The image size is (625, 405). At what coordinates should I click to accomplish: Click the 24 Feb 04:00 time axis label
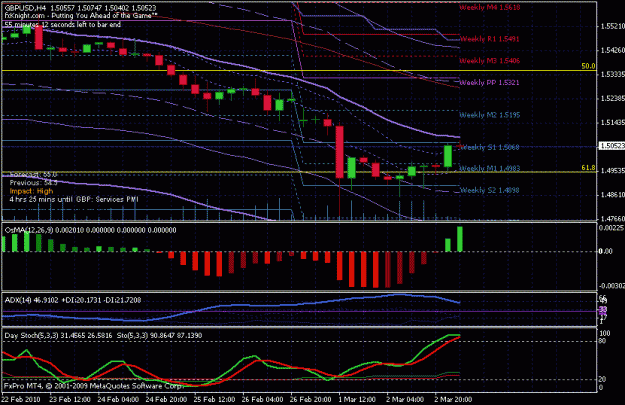(x=118, y=399)
